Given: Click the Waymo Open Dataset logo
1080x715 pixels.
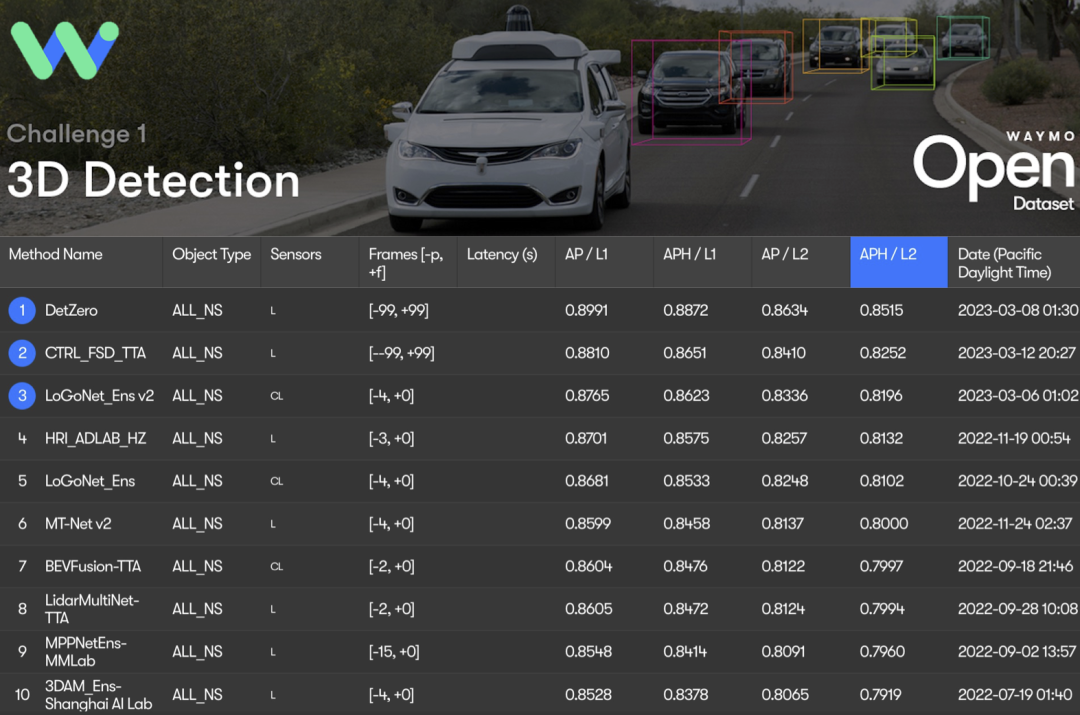Looking at the screenshot, I should coord(994,170).
